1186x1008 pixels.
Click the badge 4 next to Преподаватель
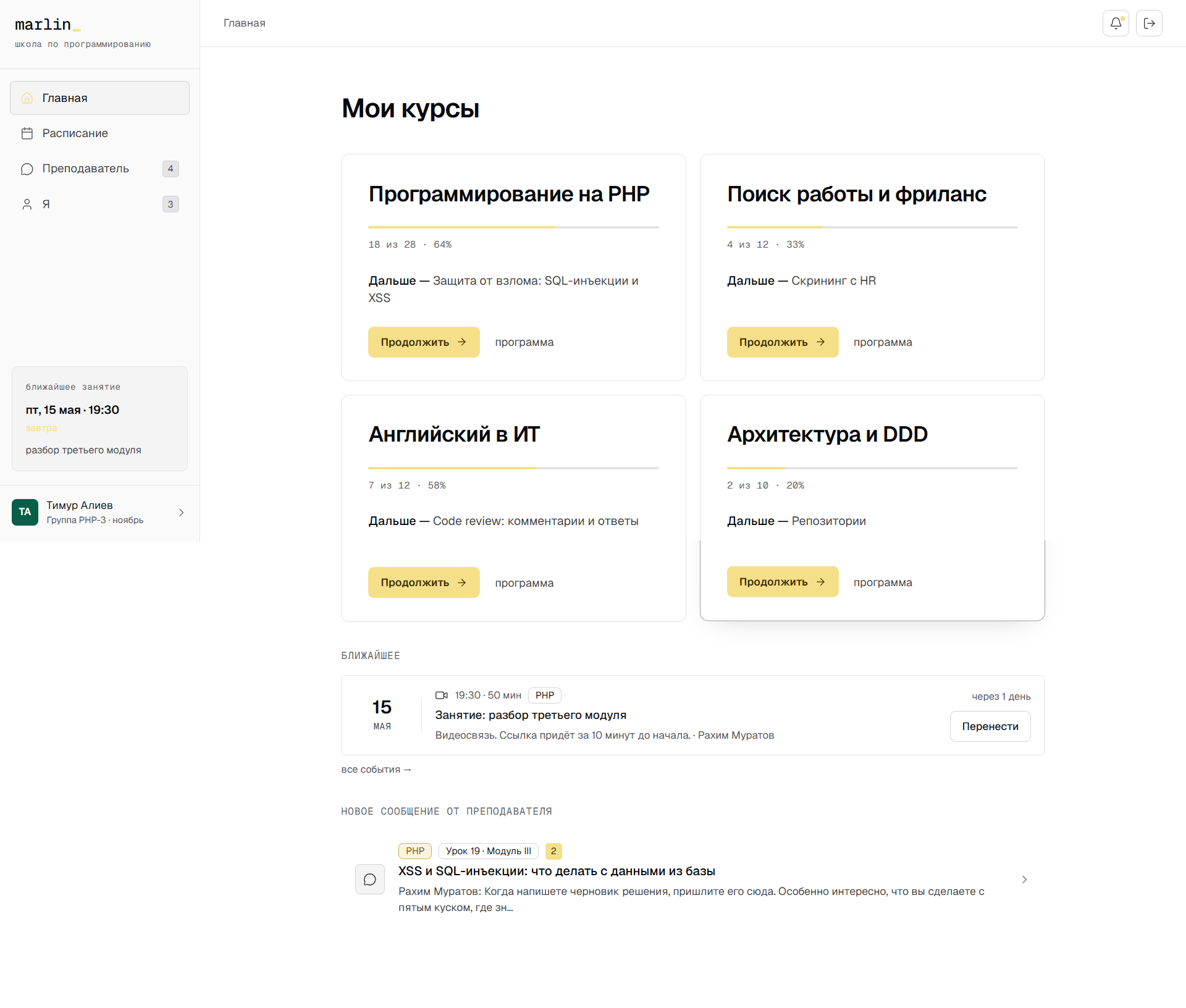coord(170,169)
